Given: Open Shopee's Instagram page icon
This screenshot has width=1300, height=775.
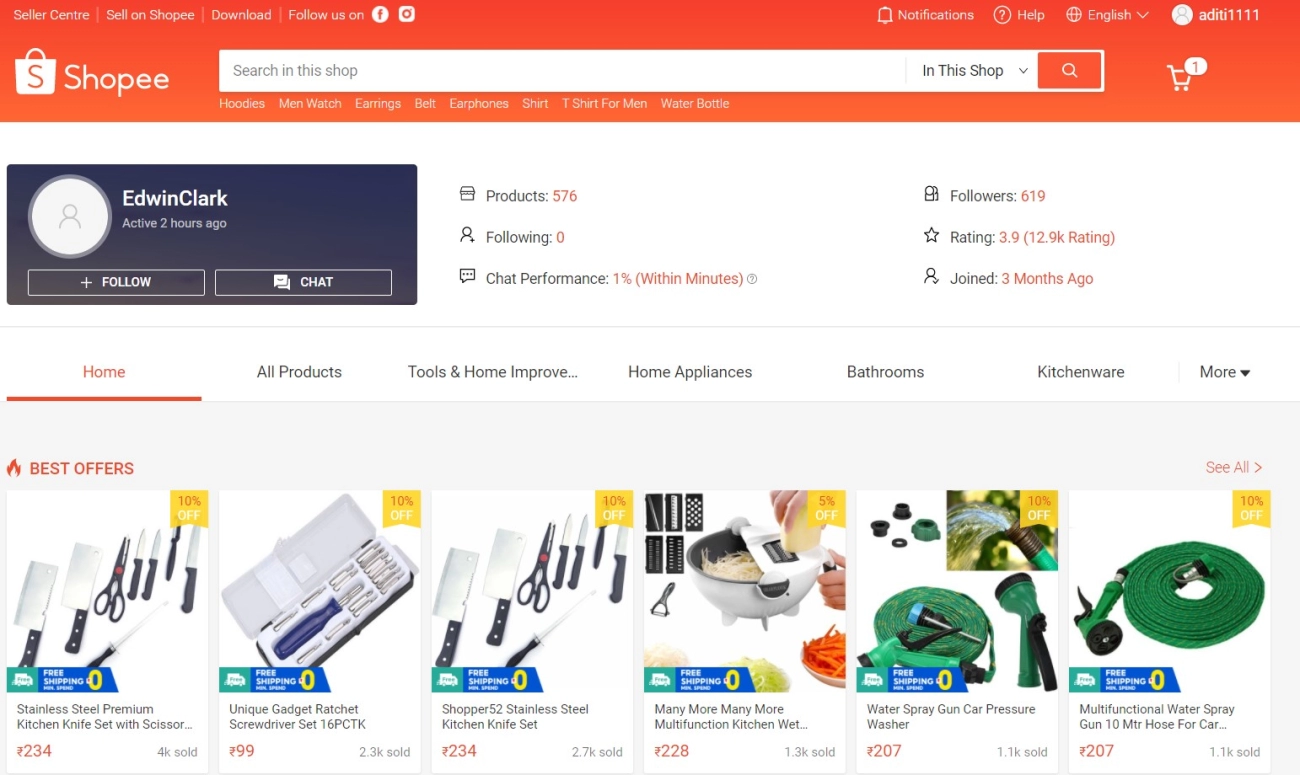Looking at the screenshot, I should (407, 14).
